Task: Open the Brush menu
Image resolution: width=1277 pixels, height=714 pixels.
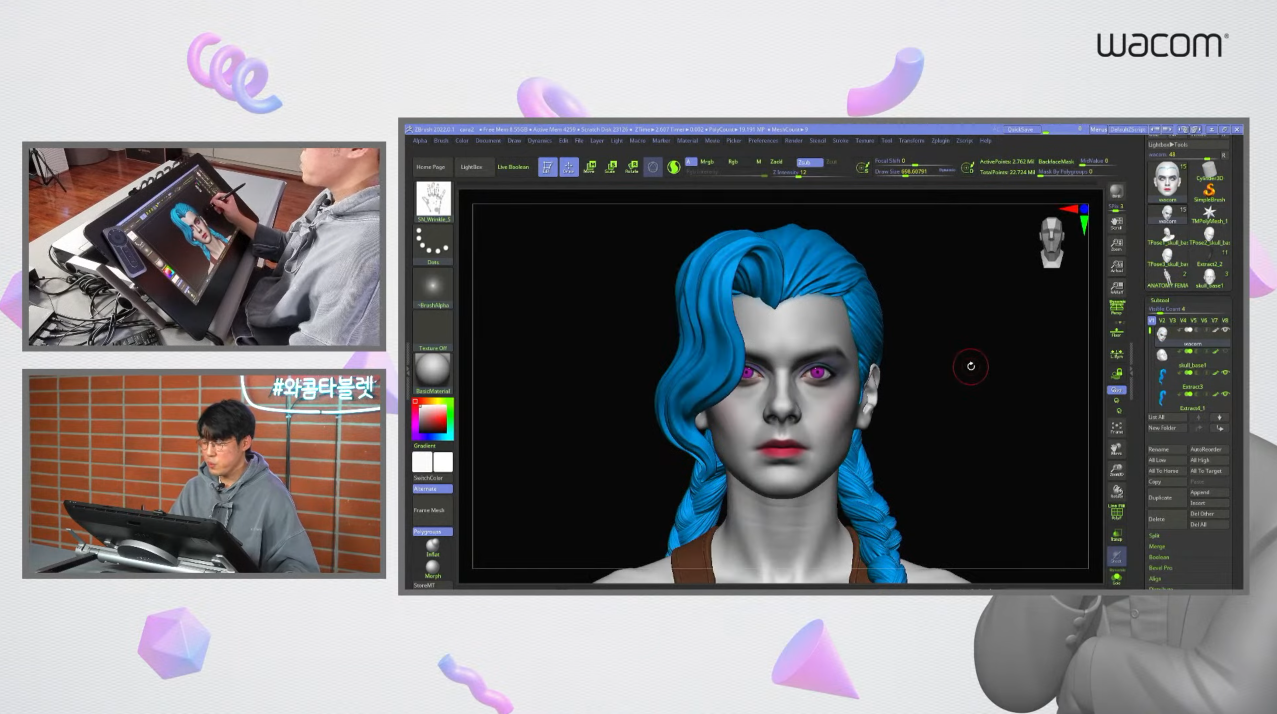Action: [x=441, y=140]
